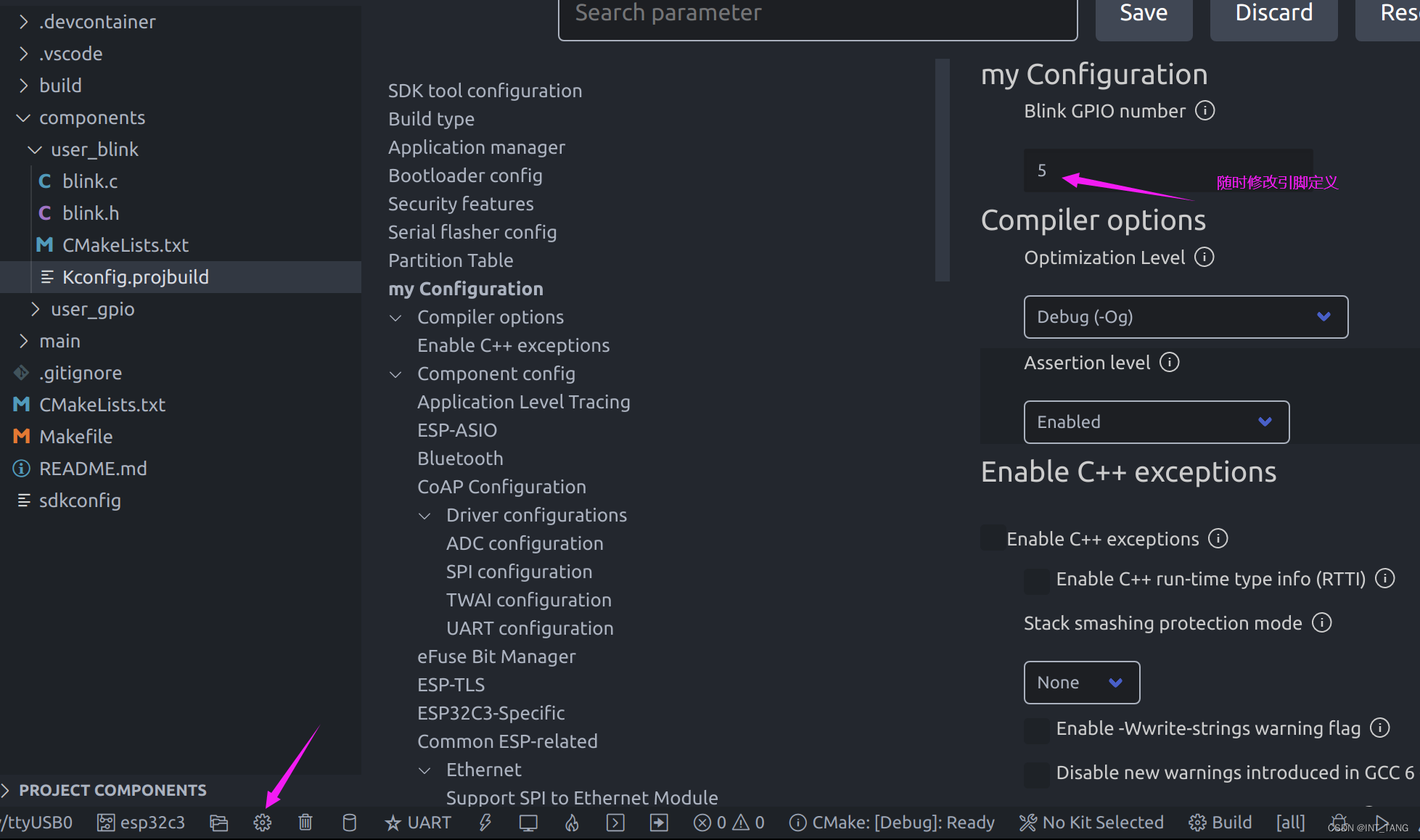The width and height of the screenshot is (1420, 840).
Task: Open the Optimization Level dropdown
Action: pyautogui.click(x=1186, y=317)
